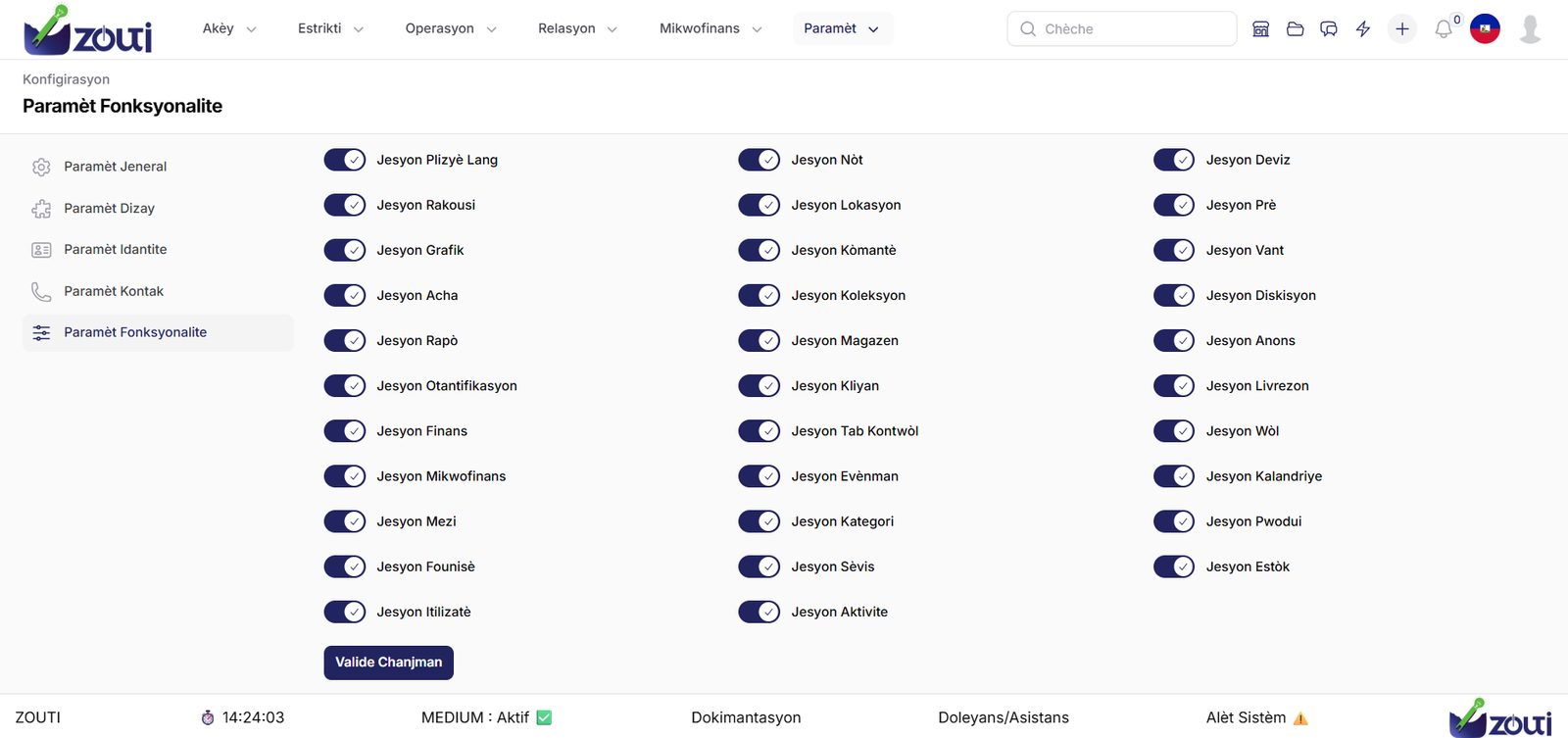Click the lightning bolt quick actions icon
The width and height of the screenshot is (1568, 738).
tap(1363, 29)
